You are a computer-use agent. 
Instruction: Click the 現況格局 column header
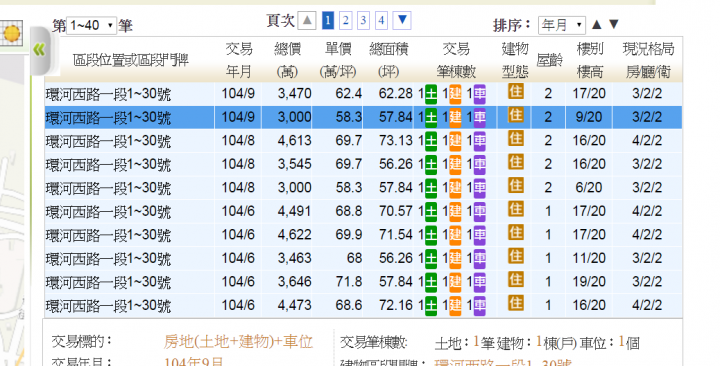pos(648,60)
